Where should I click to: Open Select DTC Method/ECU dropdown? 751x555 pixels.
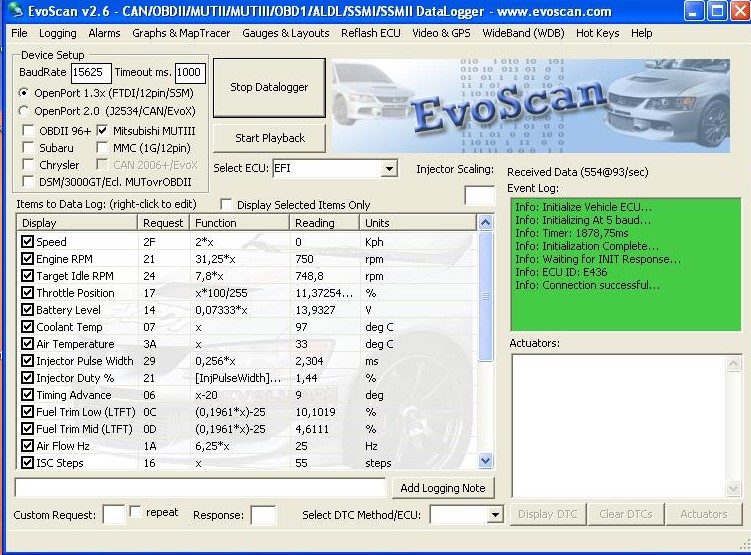[495, 515]
